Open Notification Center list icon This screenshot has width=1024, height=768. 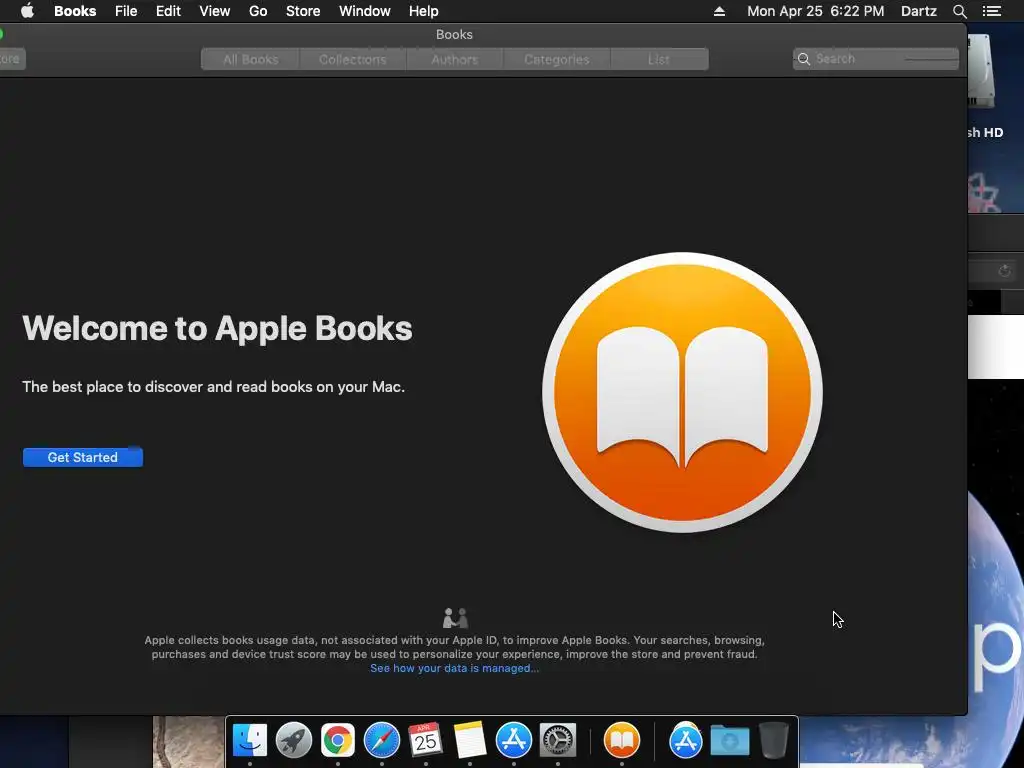coord(992,11)
